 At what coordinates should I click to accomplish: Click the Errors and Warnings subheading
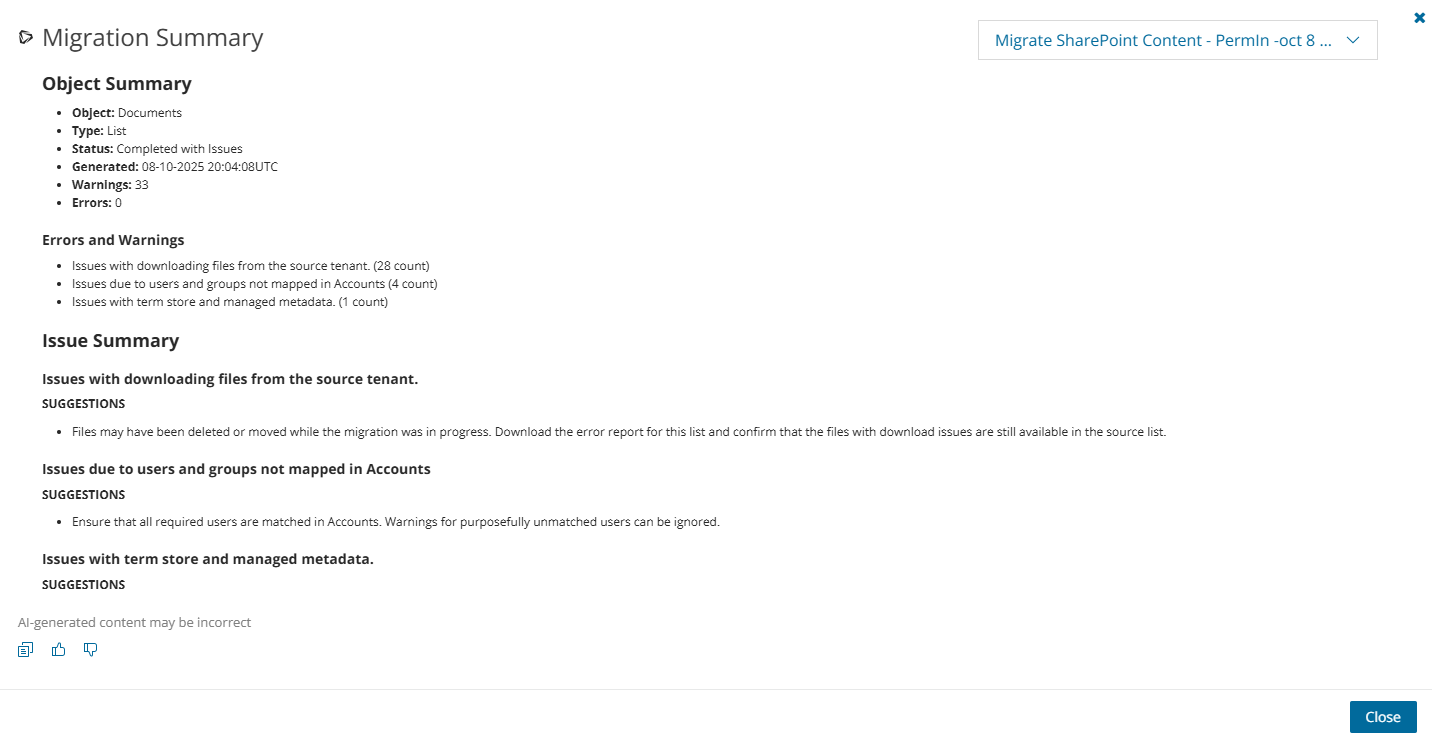[x=113, y=240]
